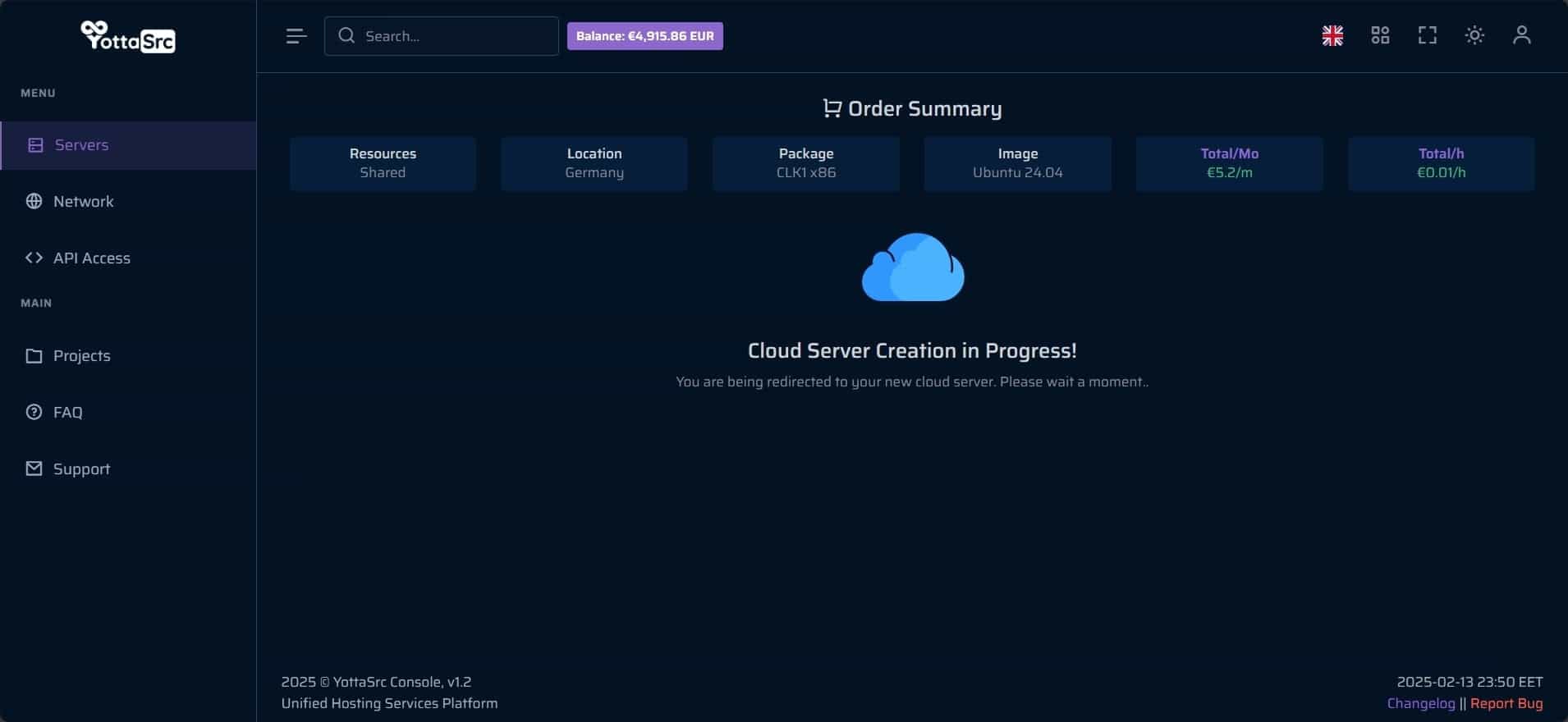The height and width of the screenshot is (722, 1568).
Task: Click the blue cloud illustration
Action: pos(913,267)
